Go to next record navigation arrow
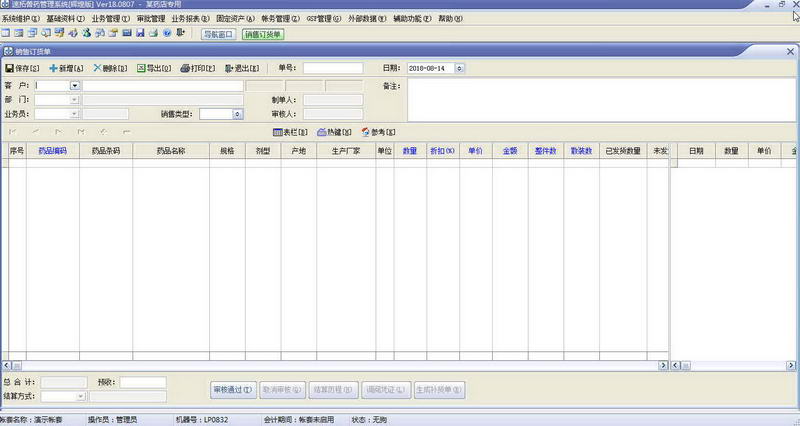 tap(58, 132)
